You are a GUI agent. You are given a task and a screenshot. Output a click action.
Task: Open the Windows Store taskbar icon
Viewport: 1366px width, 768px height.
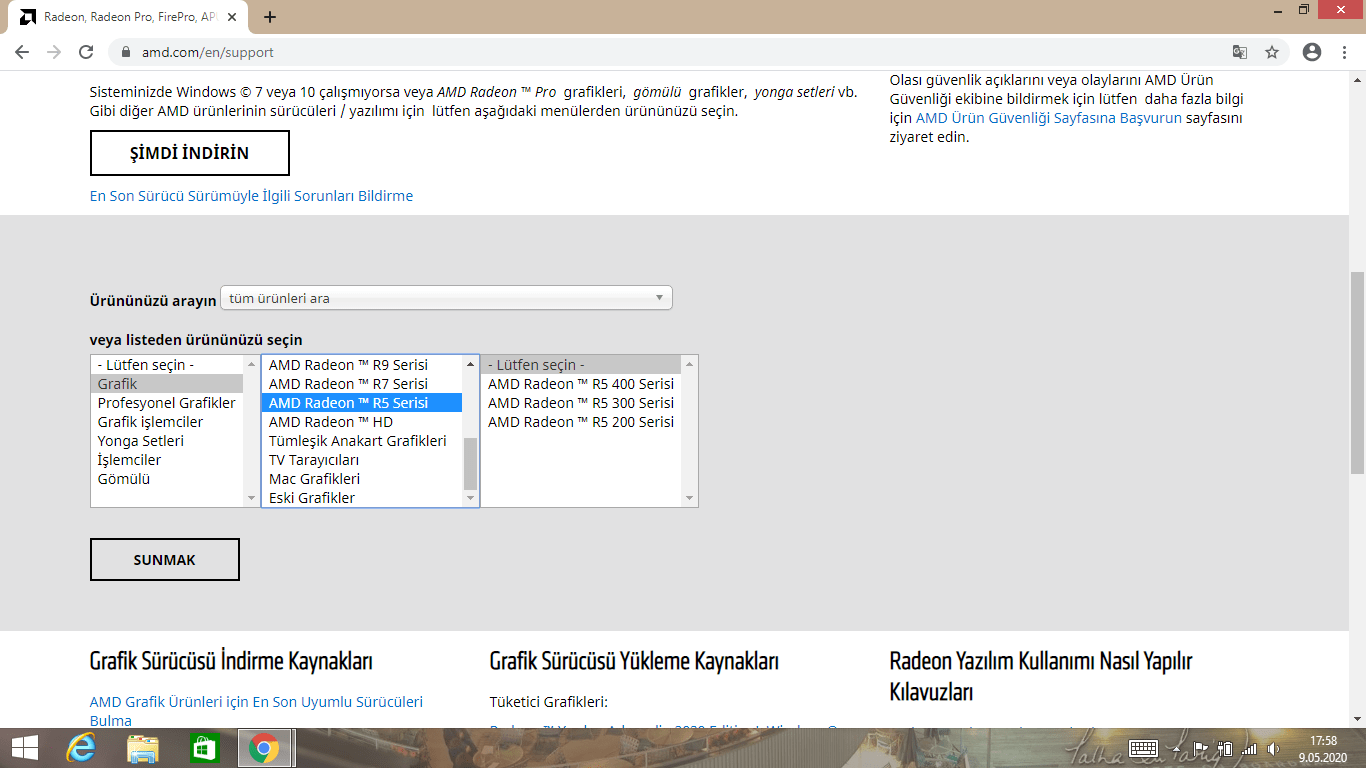click(x=204, y=747)
